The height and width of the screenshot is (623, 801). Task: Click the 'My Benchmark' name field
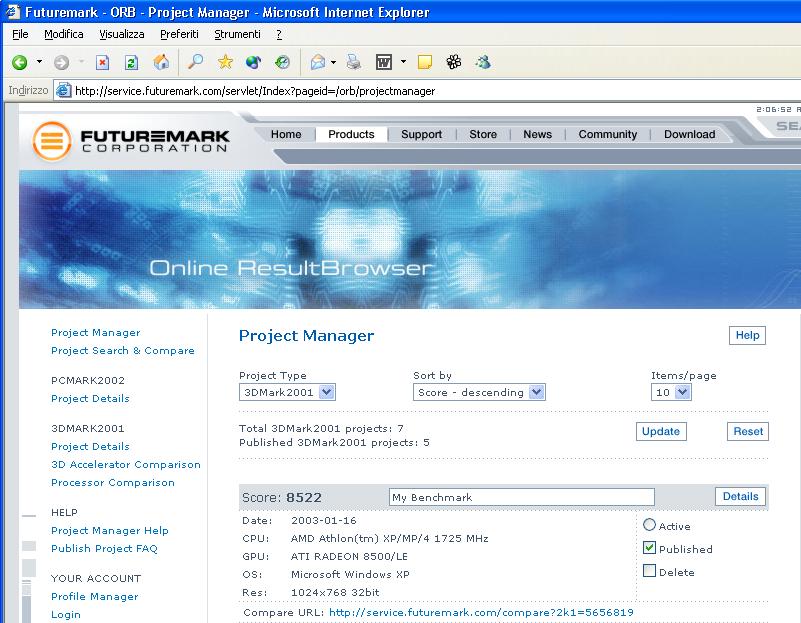point(522,497)
